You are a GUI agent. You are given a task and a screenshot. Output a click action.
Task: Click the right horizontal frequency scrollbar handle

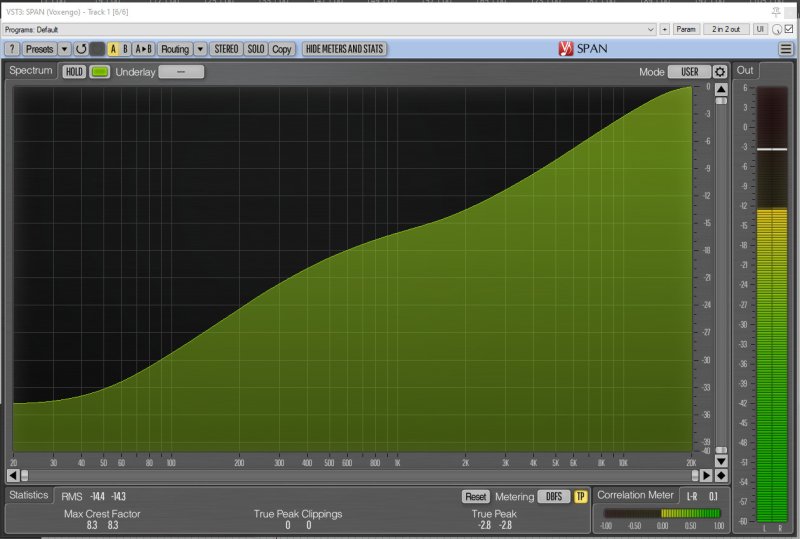tap(695, 476)
